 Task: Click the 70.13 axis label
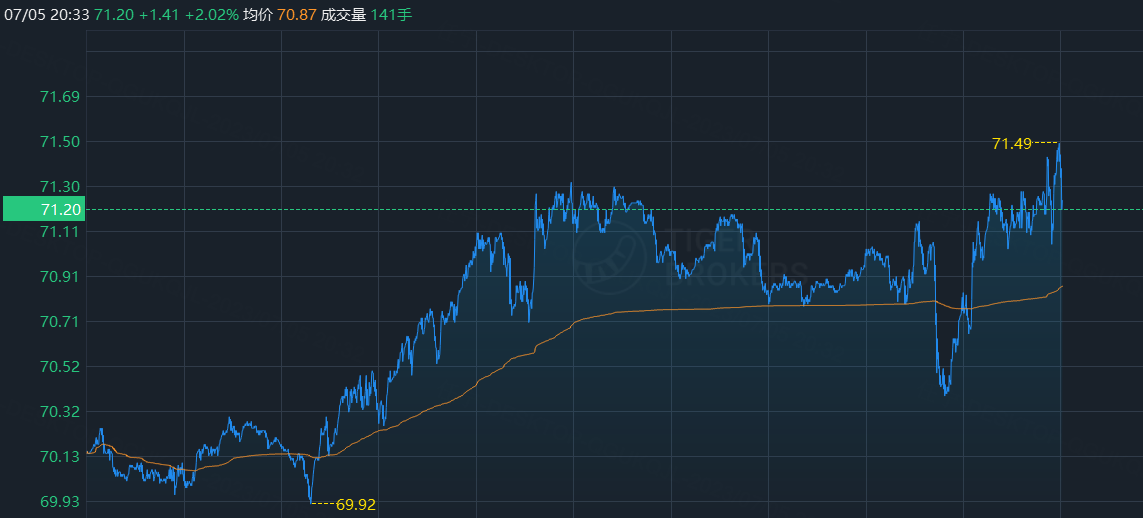point(60,457)
